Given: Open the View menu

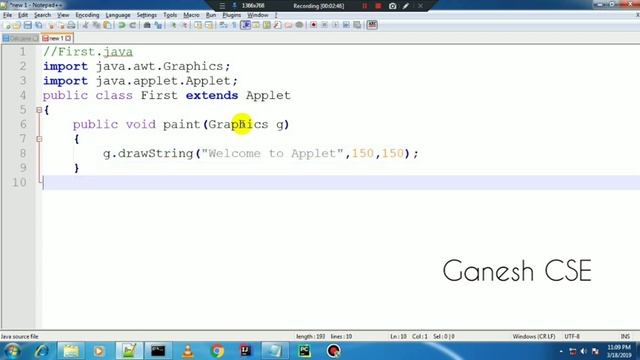Looking at the screenshot, I should click(x=63, y=15).
